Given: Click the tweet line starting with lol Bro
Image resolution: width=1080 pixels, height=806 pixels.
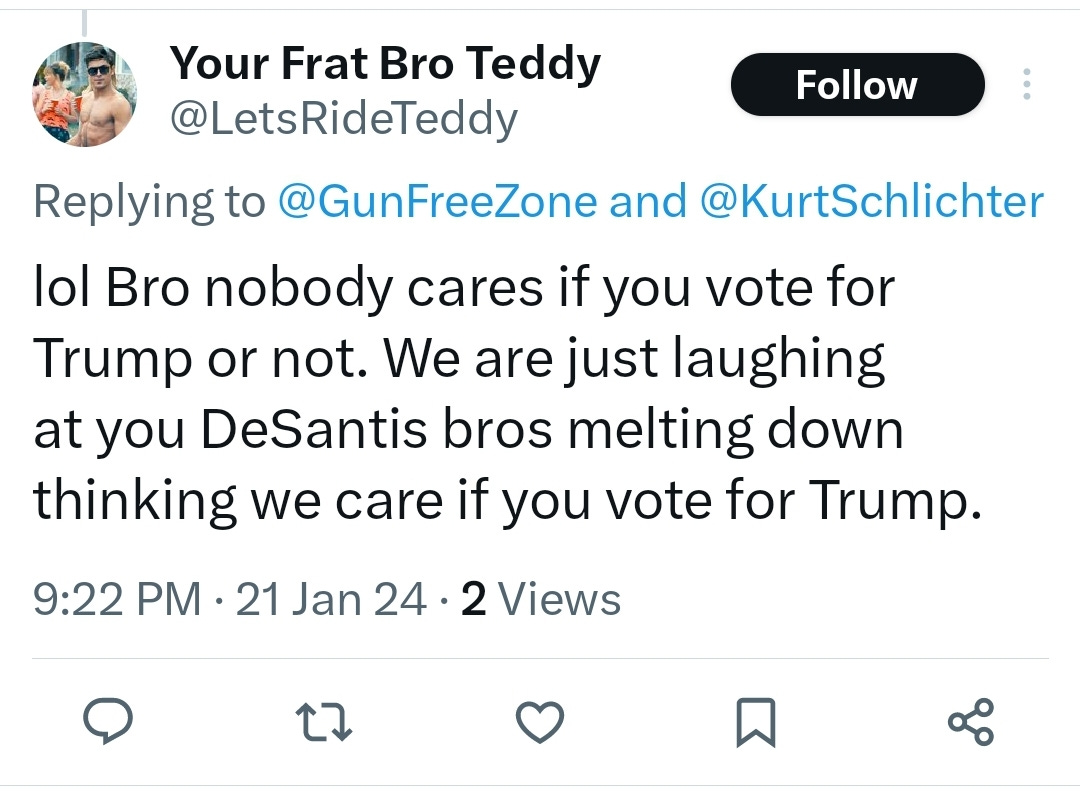Looking at the screenshot, I should point(464,288).
